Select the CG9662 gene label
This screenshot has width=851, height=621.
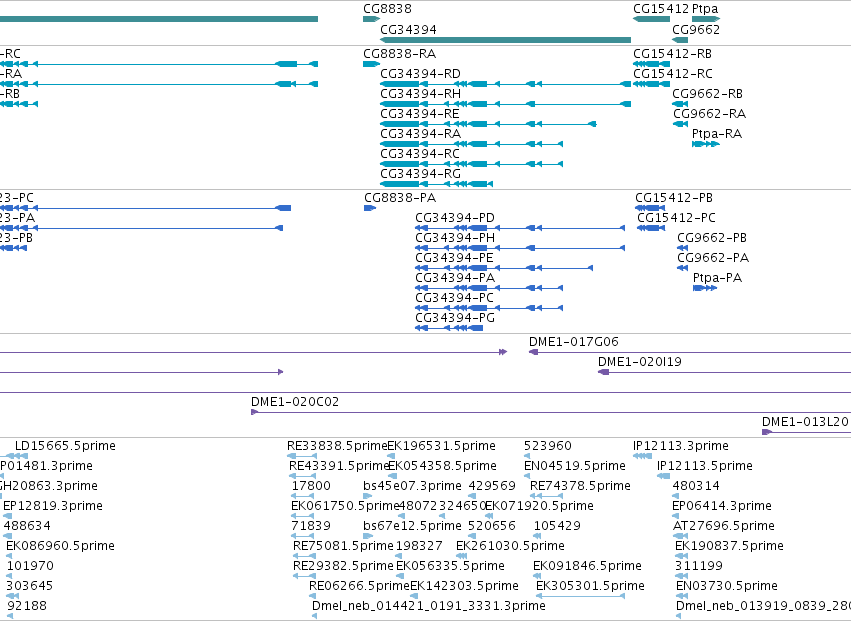(x=696, y=29)
